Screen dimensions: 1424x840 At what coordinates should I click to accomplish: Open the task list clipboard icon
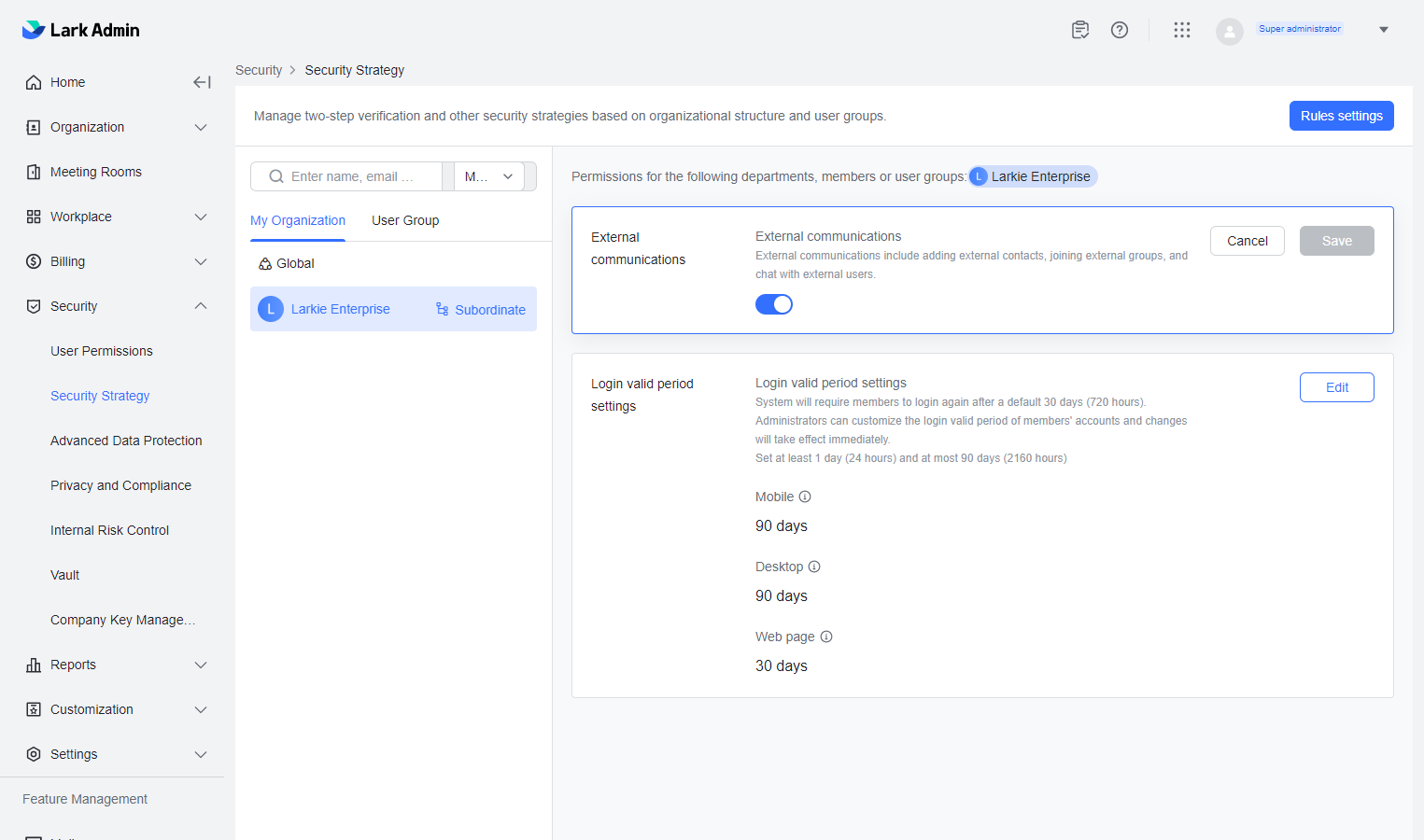(x=1080, y=30)
